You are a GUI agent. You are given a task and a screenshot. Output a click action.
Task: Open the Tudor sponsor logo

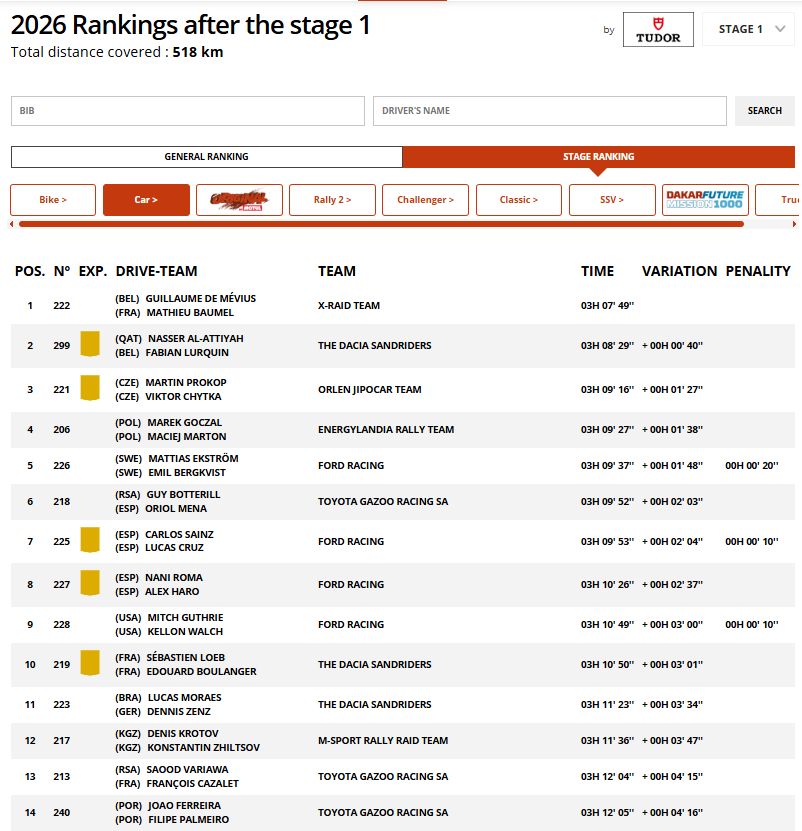(658, 30)
